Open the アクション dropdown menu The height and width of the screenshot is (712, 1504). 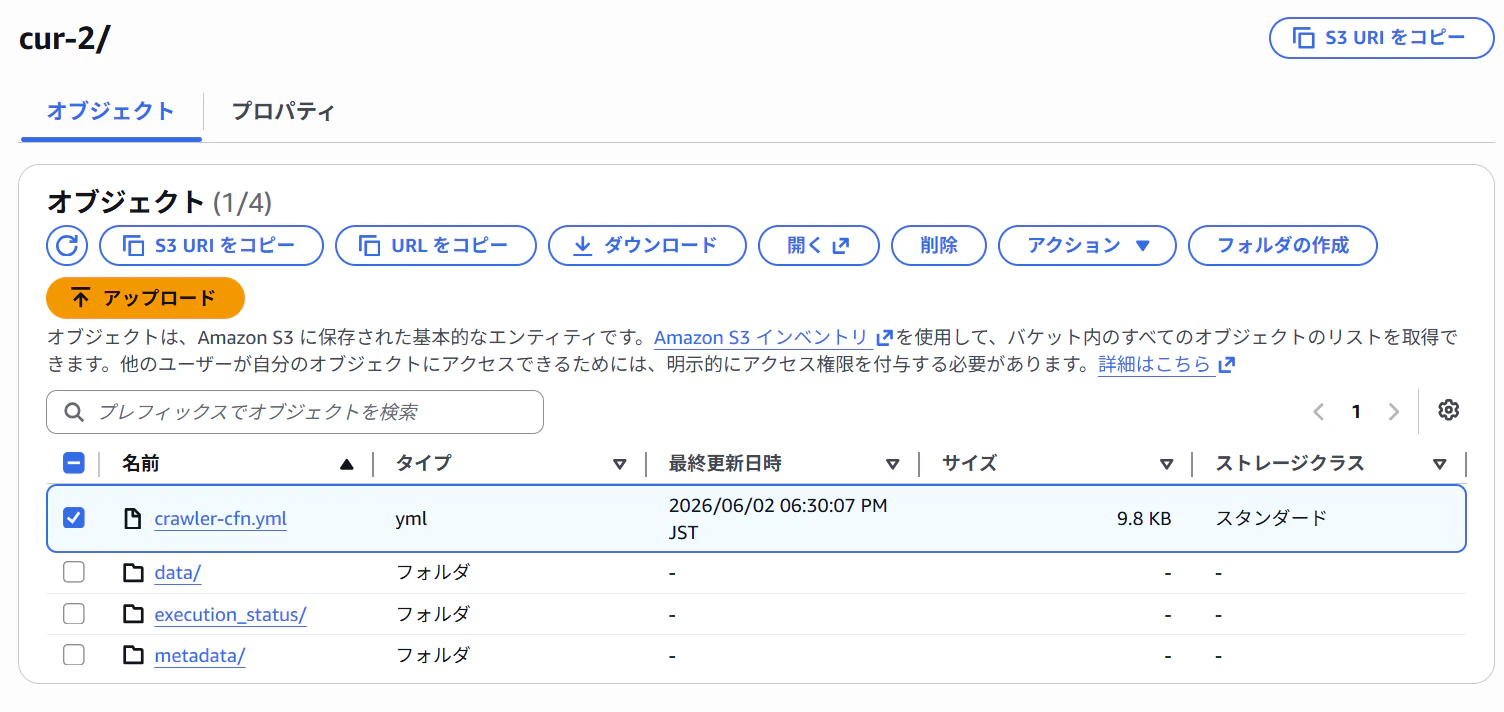(x=1088, y=245)
